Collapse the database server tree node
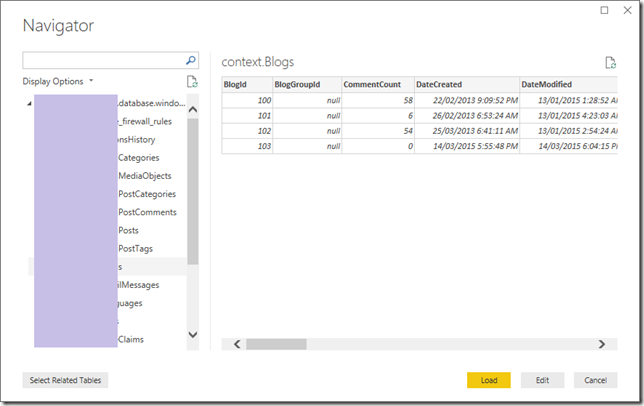This screenshot has height=406, width=644. (29, 103)
